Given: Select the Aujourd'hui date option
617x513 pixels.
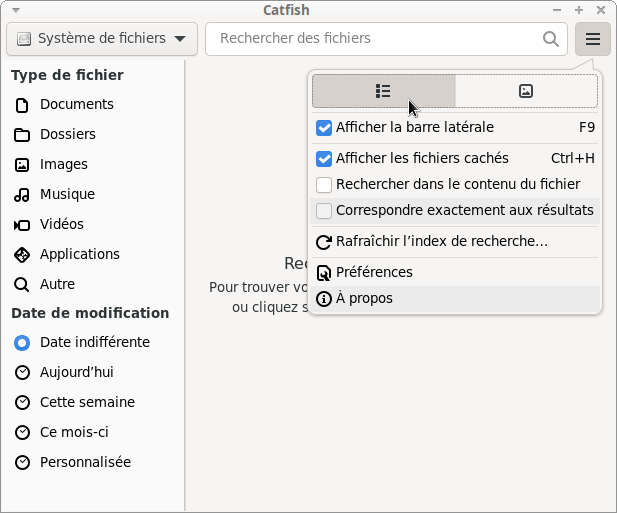Looking at the screenshot, I should click(76, 372).
